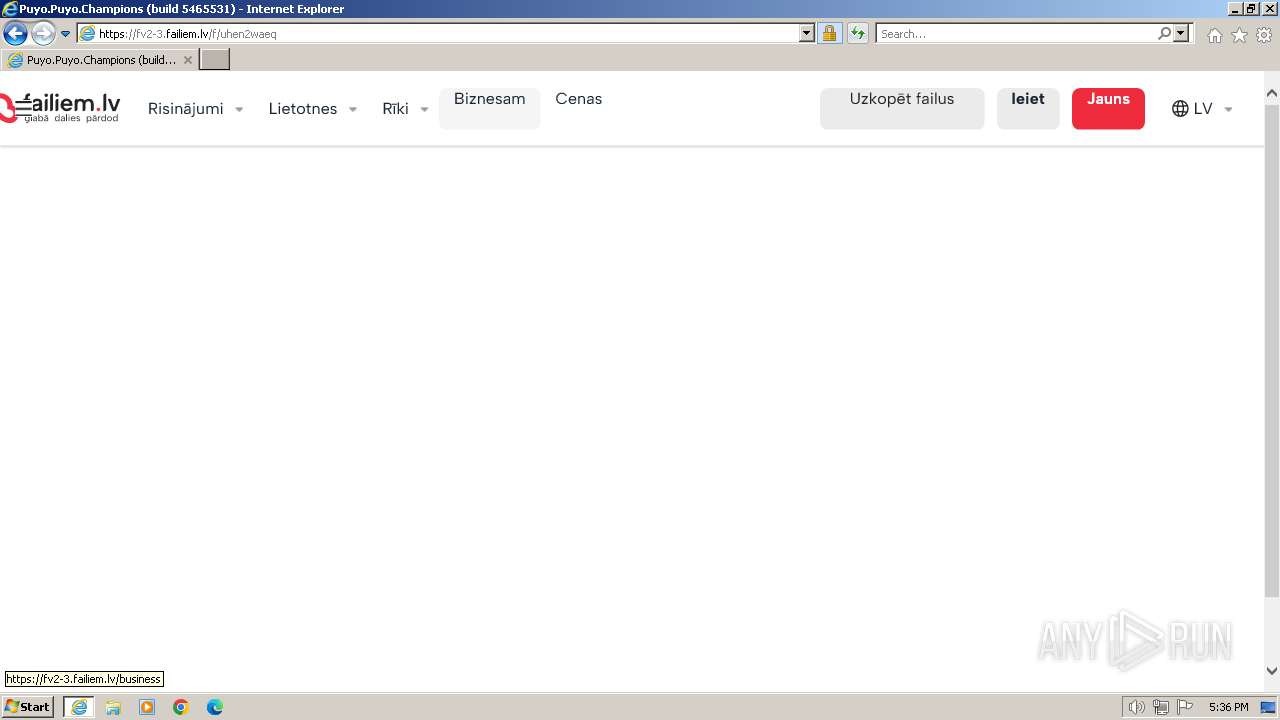This screenshot has width=1280, height=720.
Task: Click the page scrollbar up arrow
Action: point(1272,94)
